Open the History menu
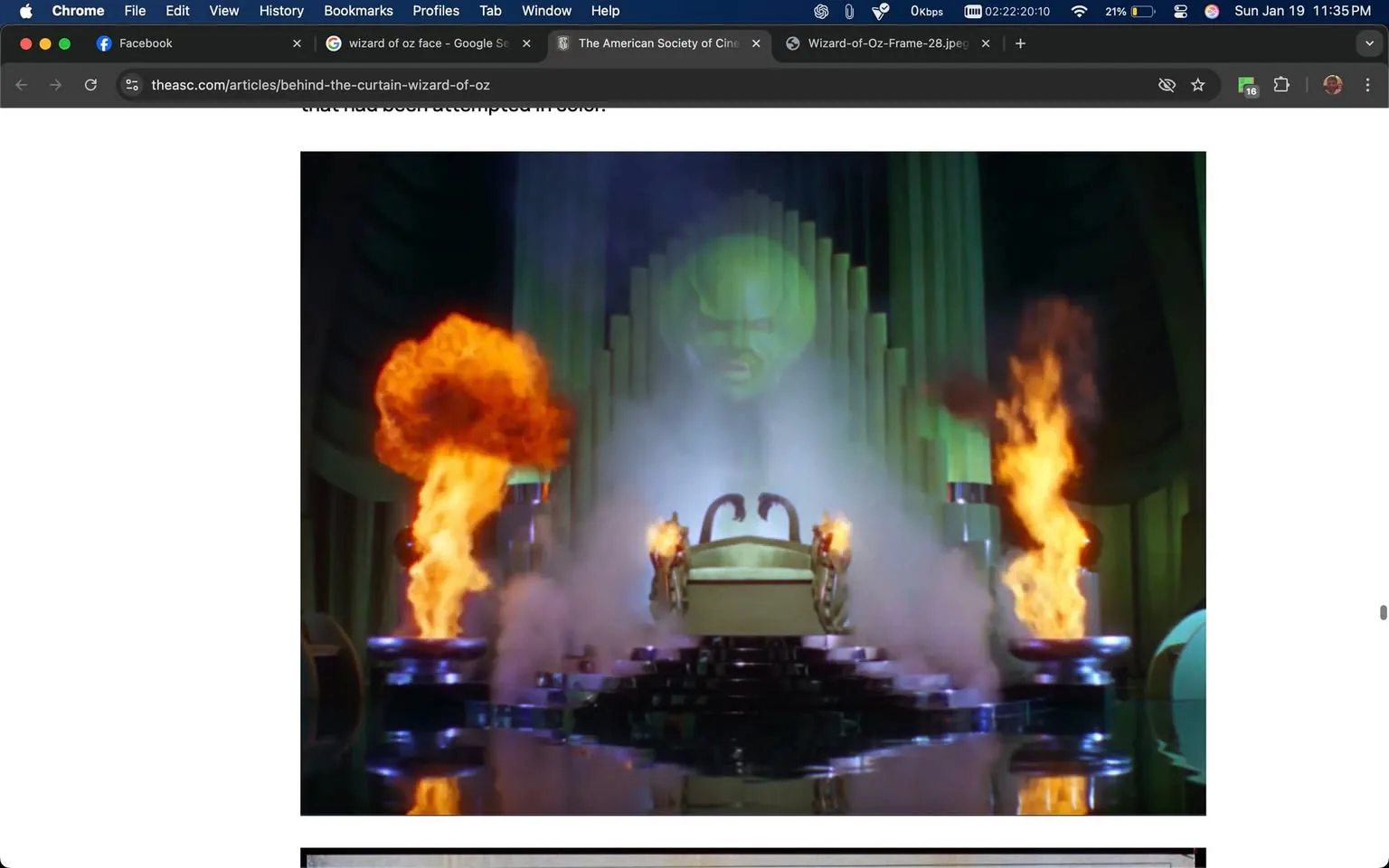 tap(280, 11)
